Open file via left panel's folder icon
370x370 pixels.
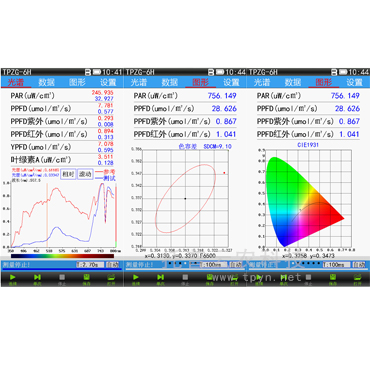pos(111,278)
